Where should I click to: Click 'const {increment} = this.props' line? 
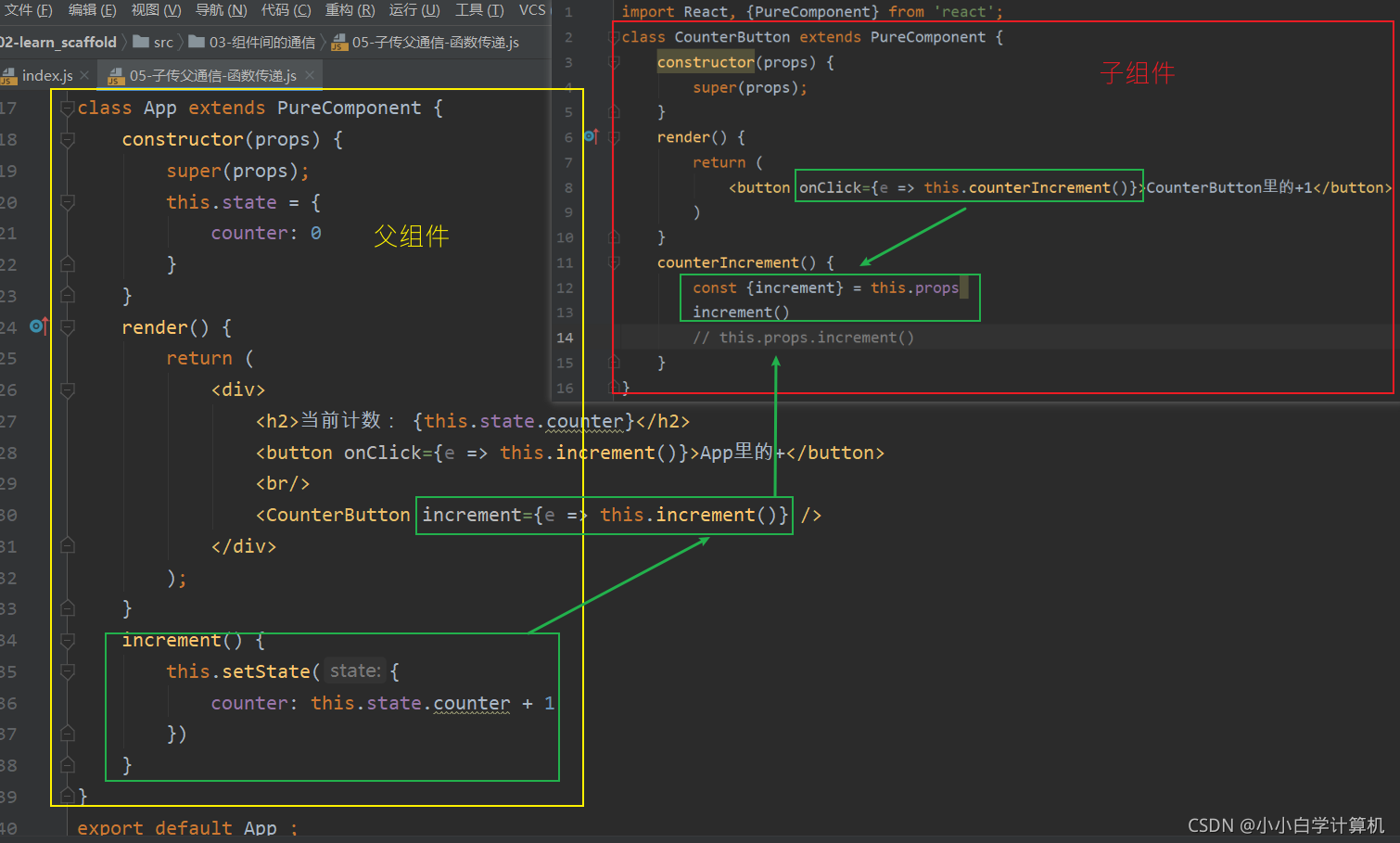pos(825,287)
